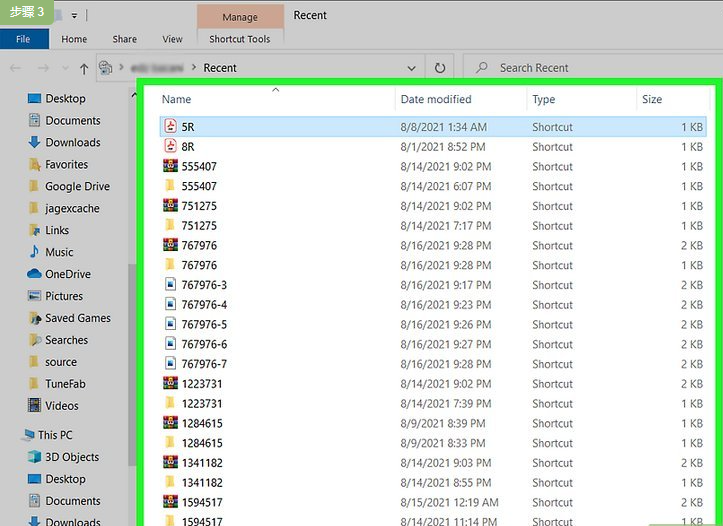Select the 555407 WinRAR archive icon
The image size is (723, 526).
(171, 165)
